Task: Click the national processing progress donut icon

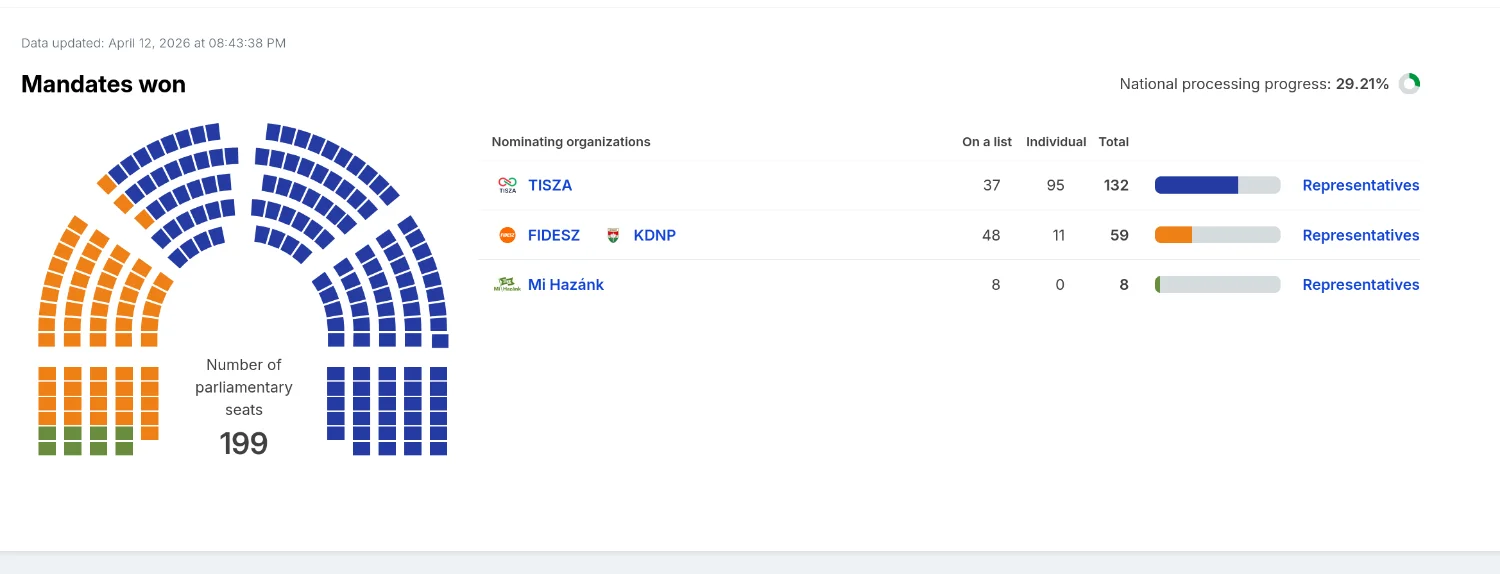Action: tap(1409, 84)
